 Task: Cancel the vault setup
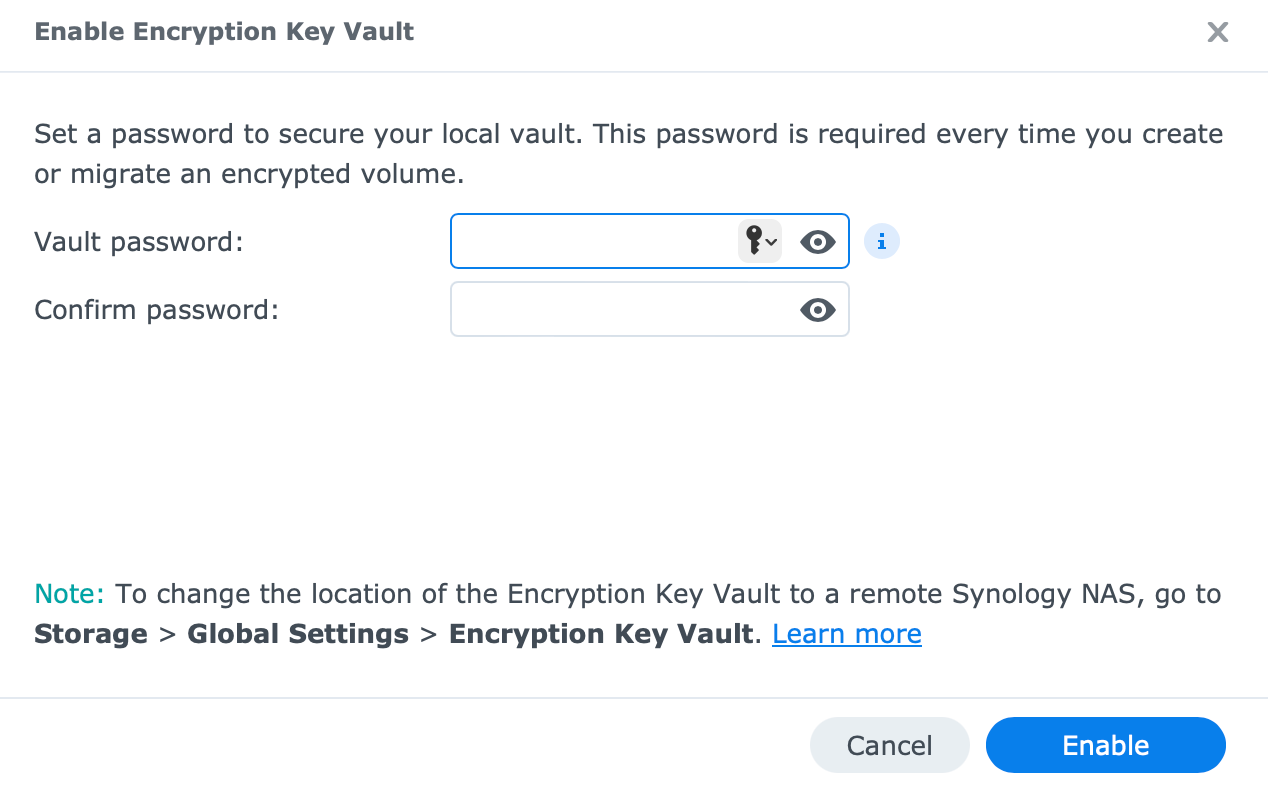(890, 745)
